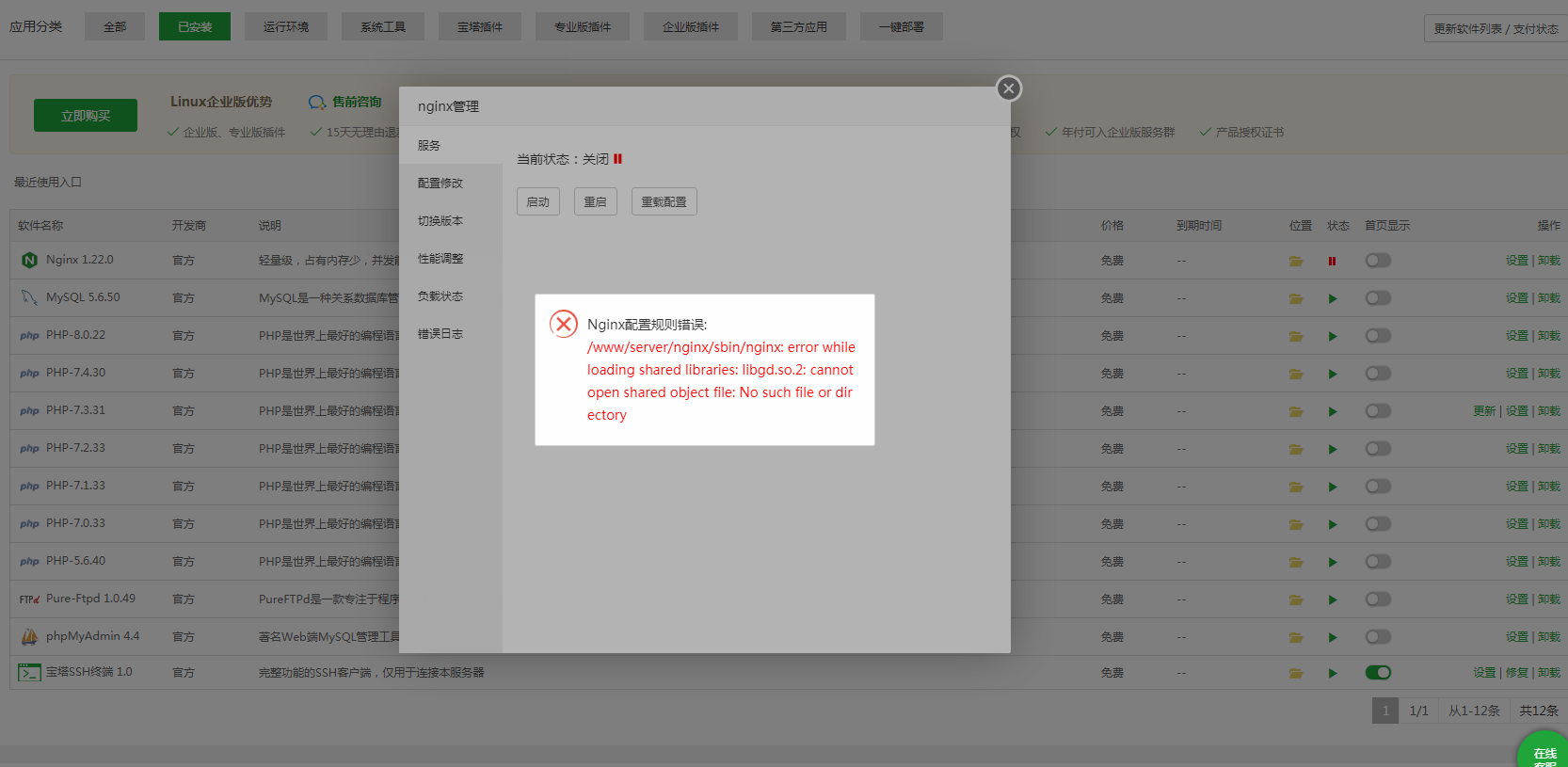Select the 已安装 category filter

tap(195, 26)
